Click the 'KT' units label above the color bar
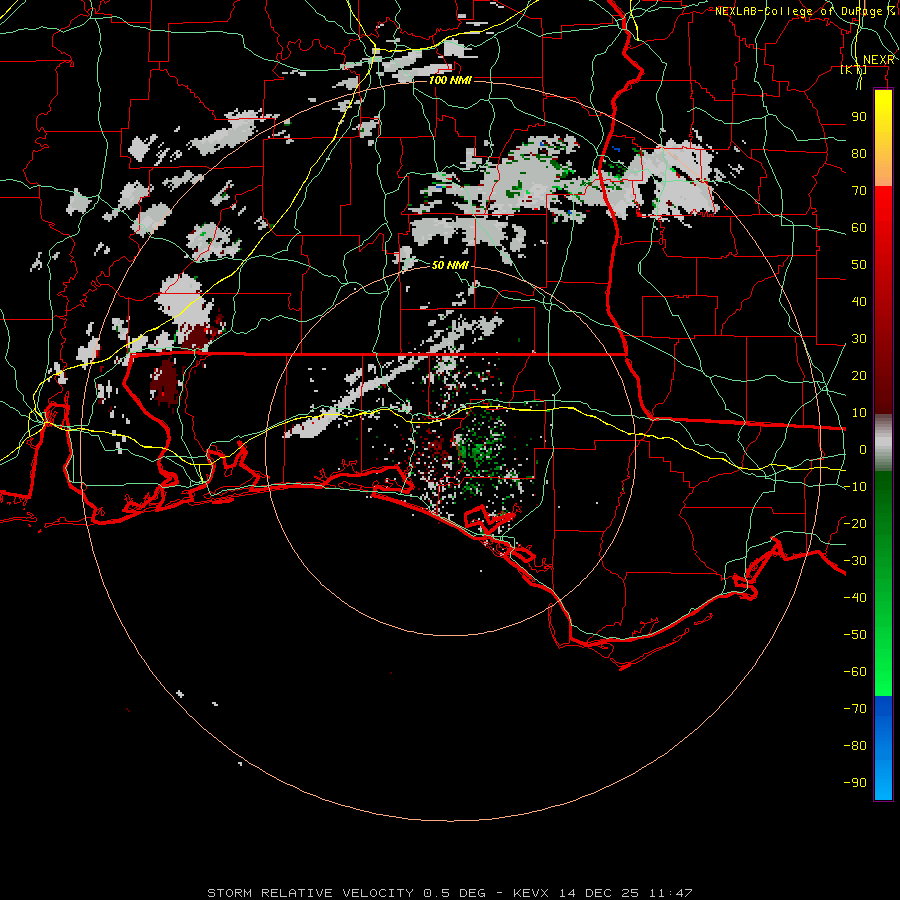 (x=854, y=69)
